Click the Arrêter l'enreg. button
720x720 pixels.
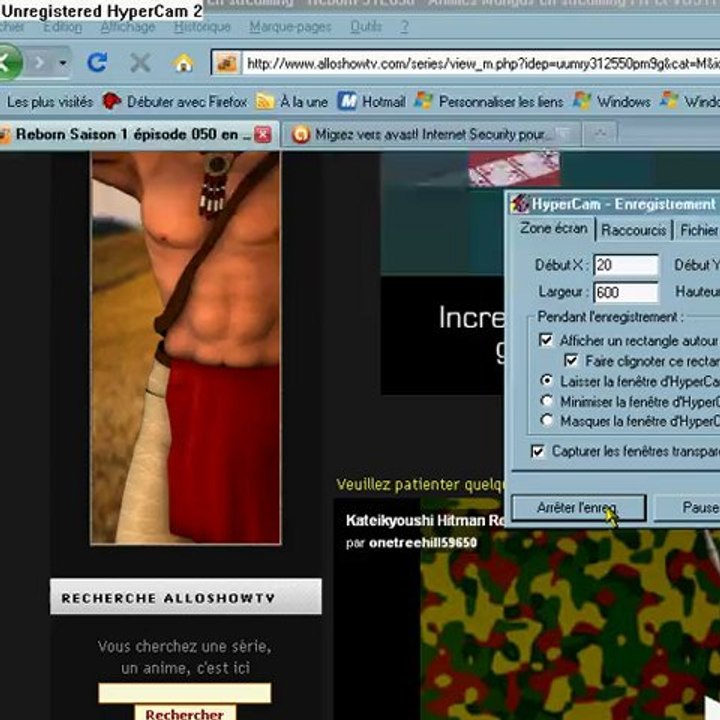coord(579,507)
